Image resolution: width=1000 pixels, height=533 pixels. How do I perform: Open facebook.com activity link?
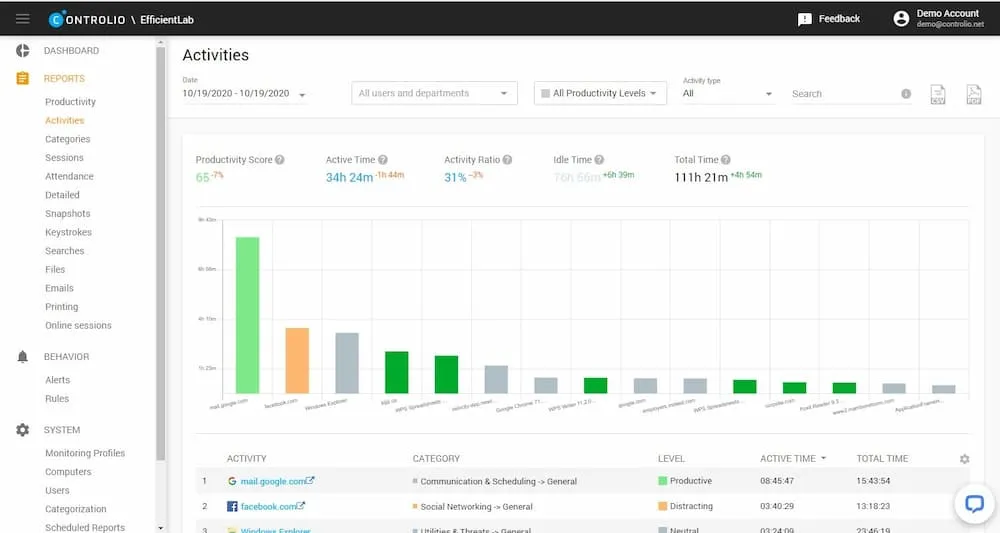[x=272, y=506]
